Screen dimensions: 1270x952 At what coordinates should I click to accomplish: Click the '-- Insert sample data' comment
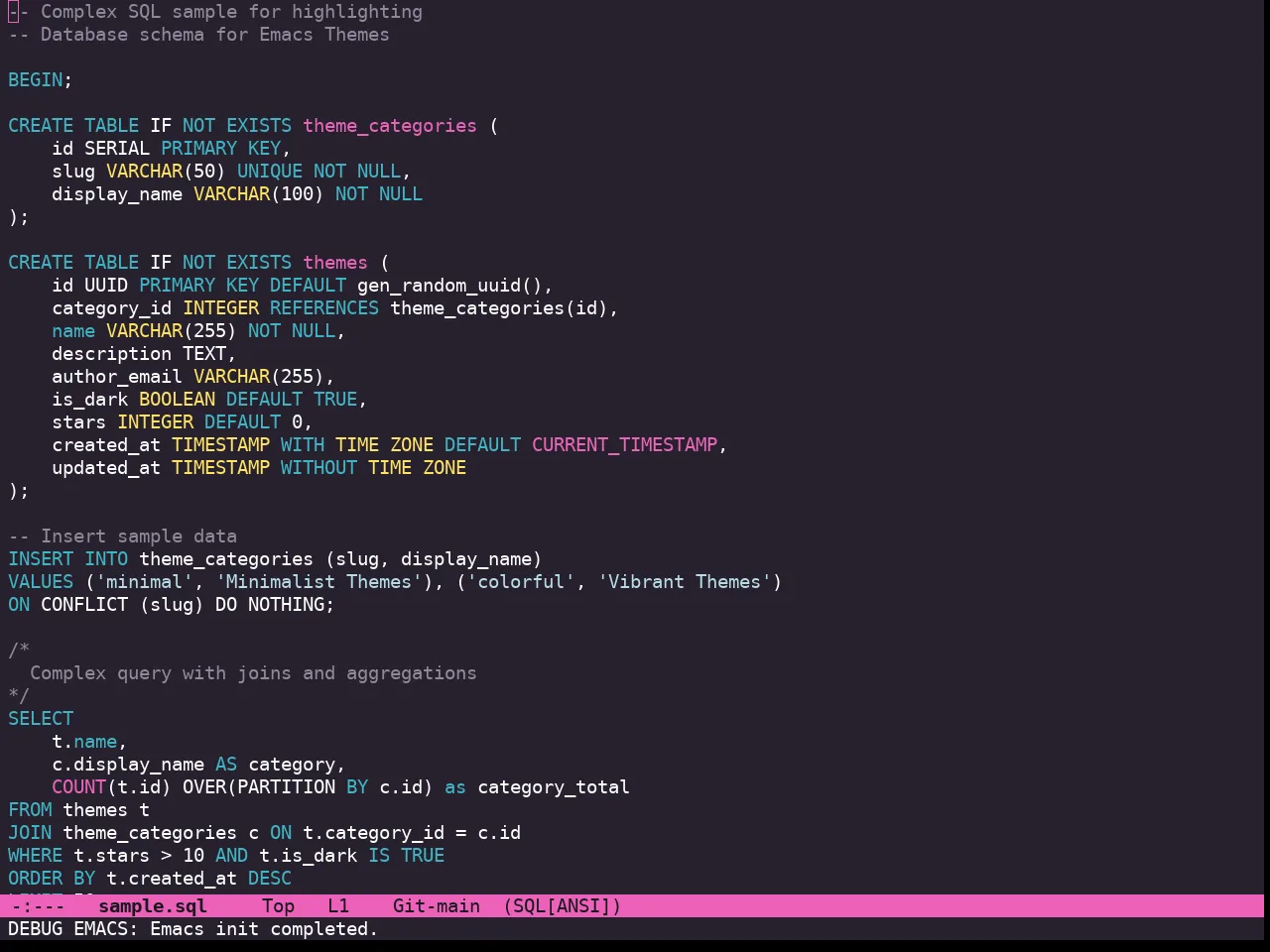click(122, 536)
